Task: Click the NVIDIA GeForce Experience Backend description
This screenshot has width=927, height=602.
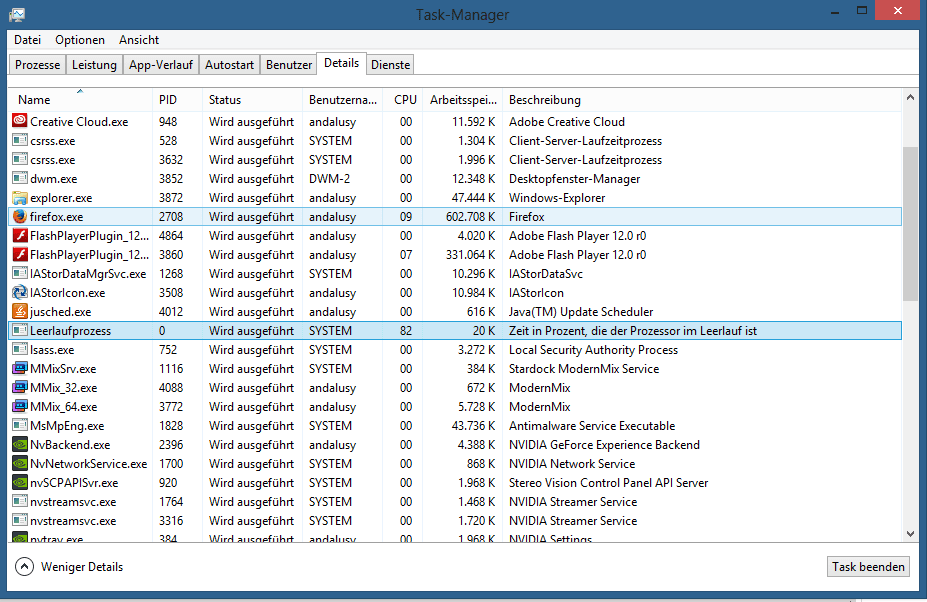Action: click(604, 444)
